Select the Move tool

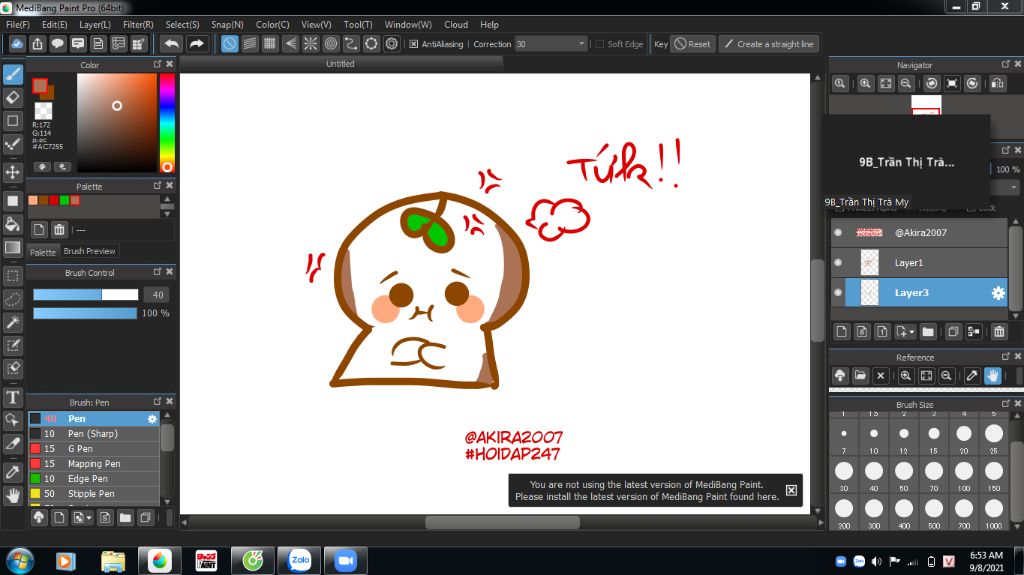click(12, 172)
